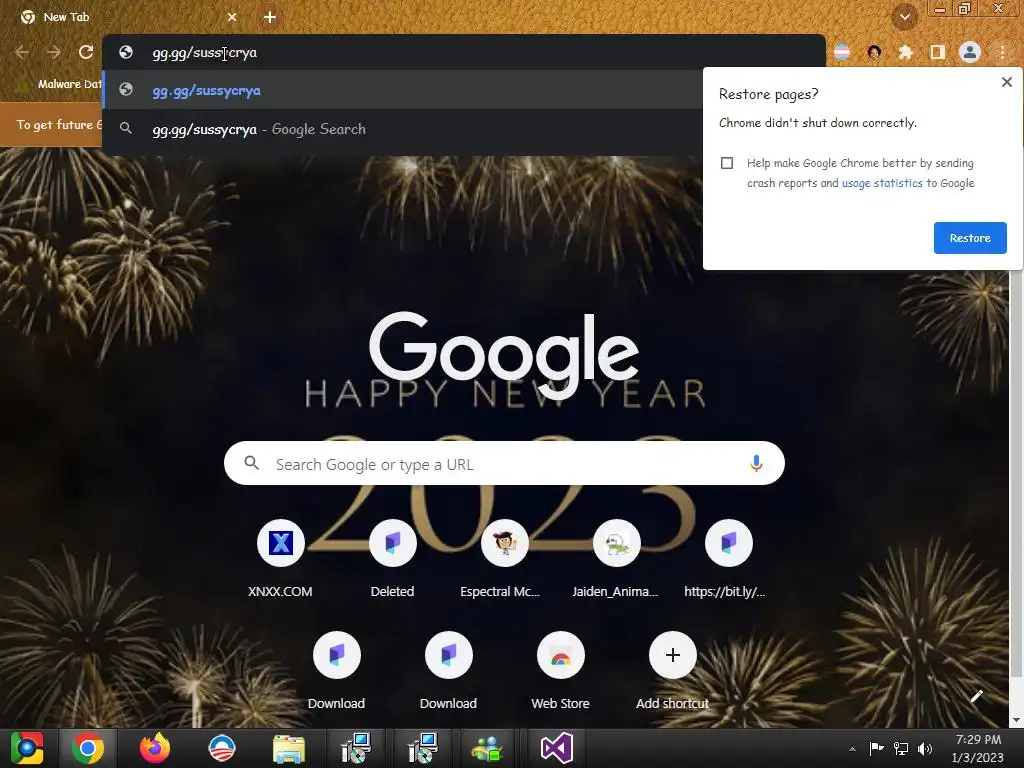Click the page scrollbar down arrow
The width and height of the screenshot is (1024, 768).
(x=1017, y=721)
